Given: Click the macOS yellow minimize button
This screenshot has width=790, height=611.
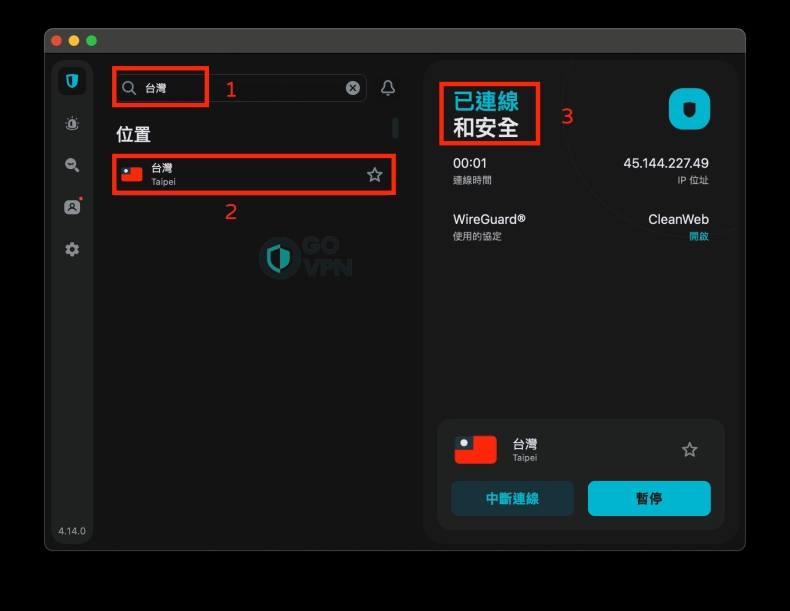Looking at the screenshot, I should coord(74,41).
